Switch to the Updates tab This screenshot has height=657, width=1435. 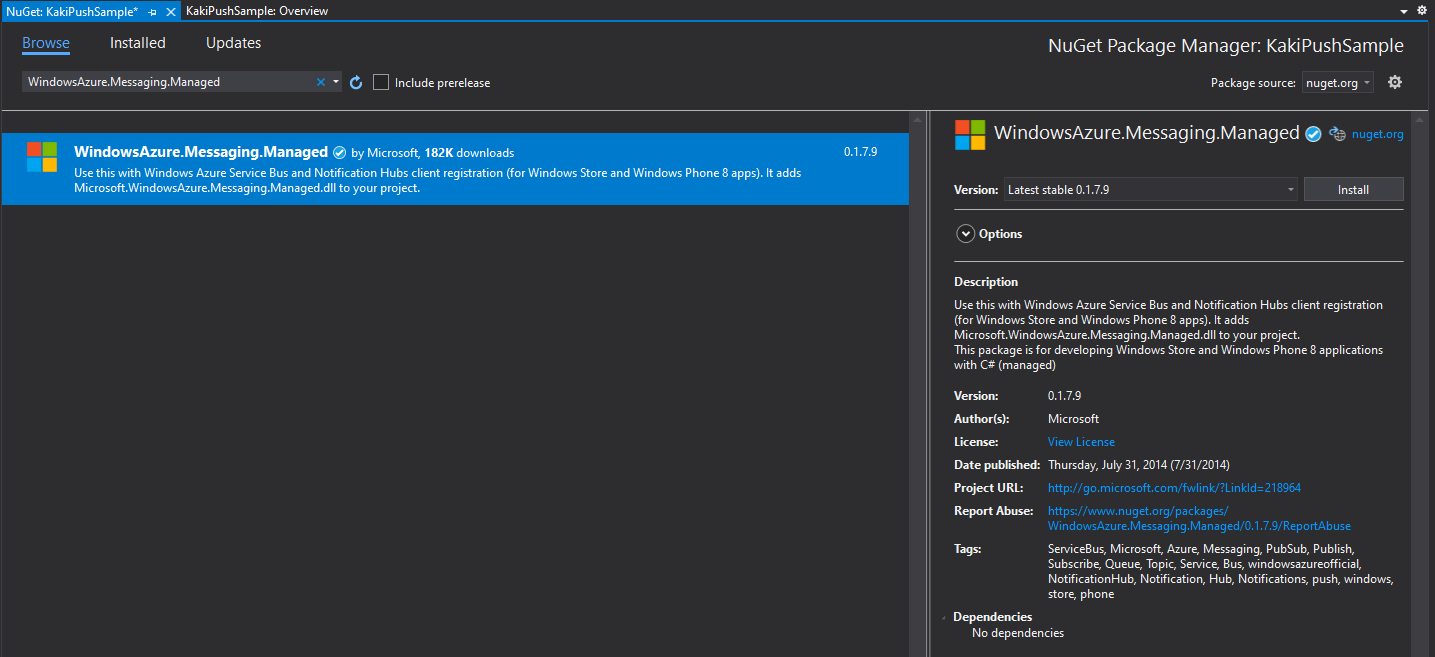[x=233, y=43]
